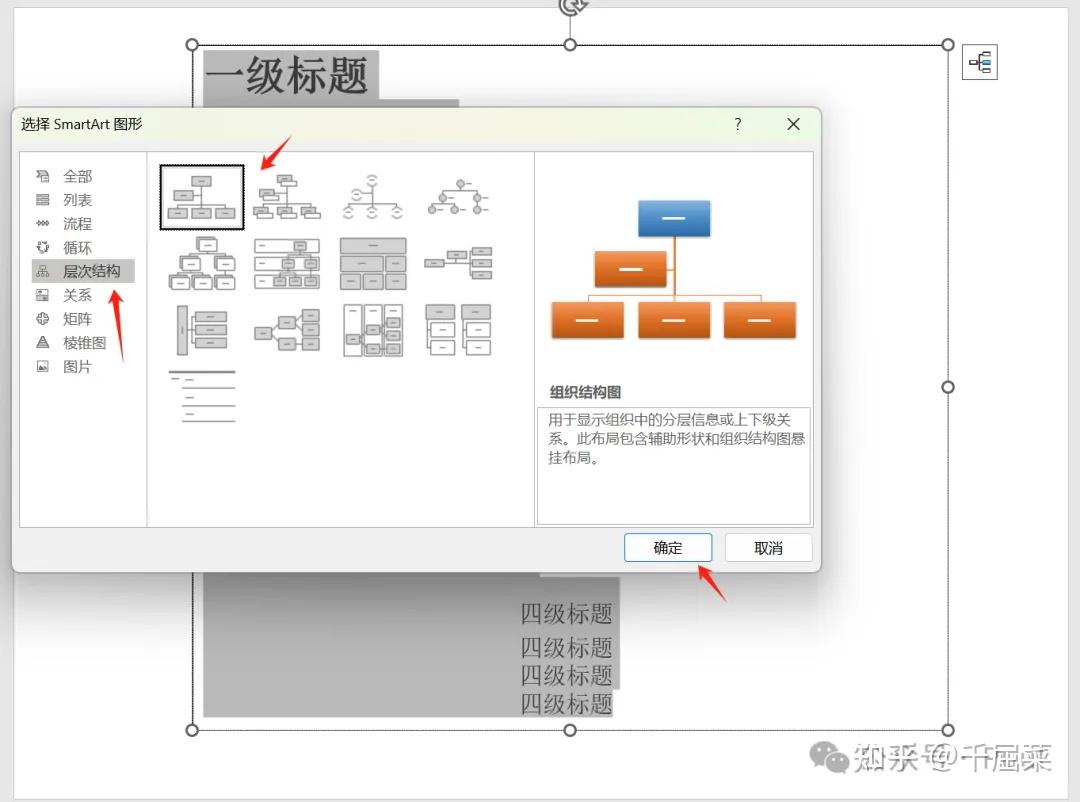Select the labeled hierarchy list layout
1080x802 pixels.
coord(201,396)
